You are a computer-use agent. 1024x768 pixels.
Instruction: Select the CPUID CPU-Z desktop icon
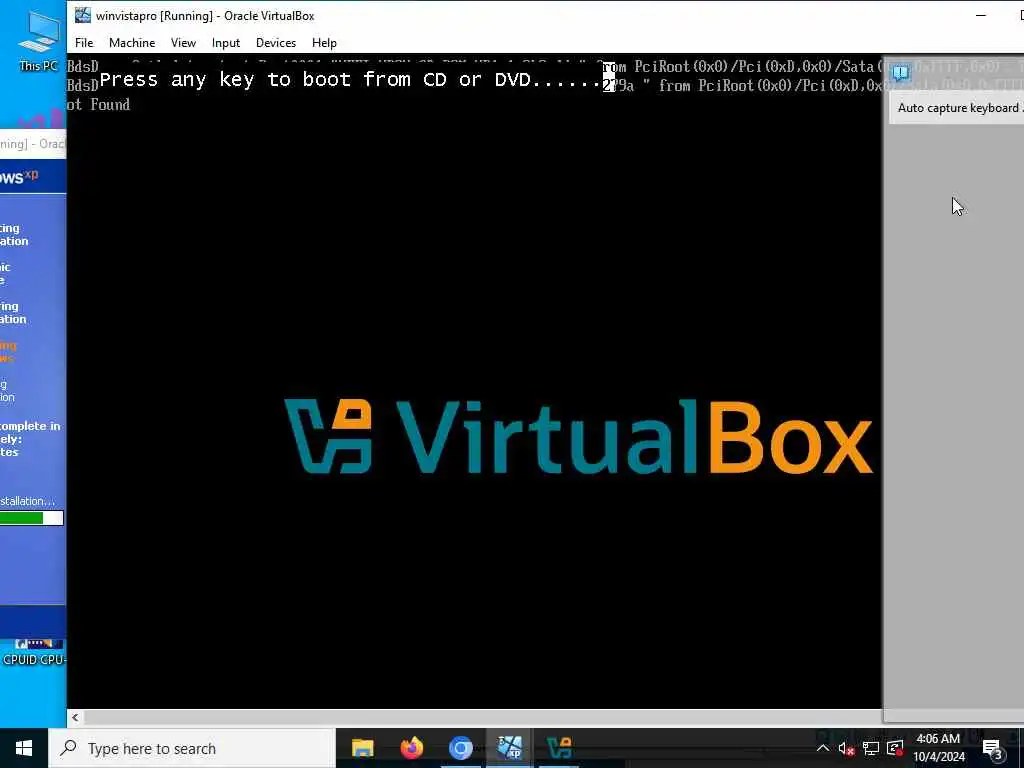pos(34,653)
